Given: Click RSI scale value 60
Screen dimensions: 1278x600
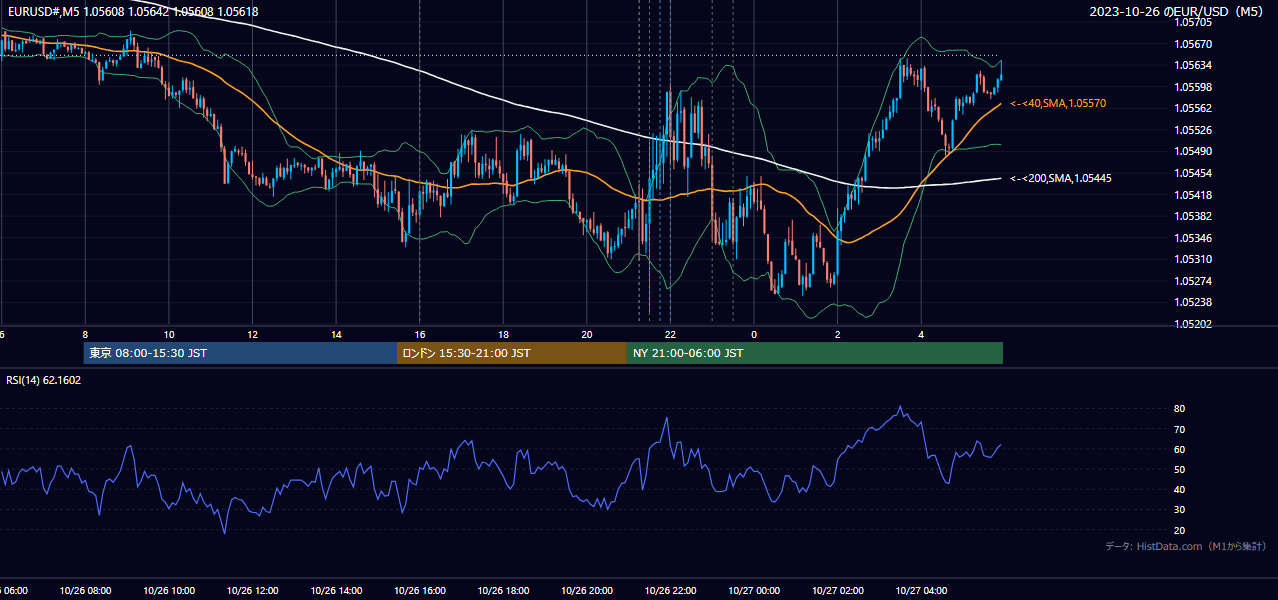Looking at the screenshot, I should point(1179,449).
